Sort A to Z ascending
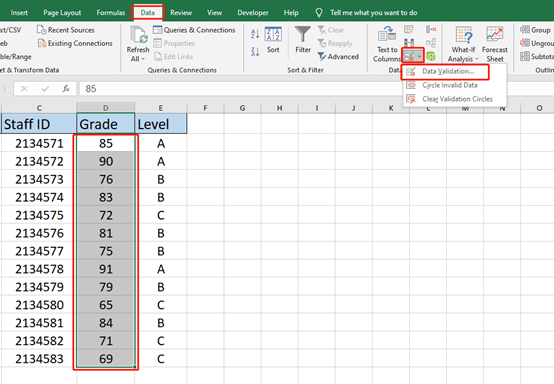 [255, 34]
